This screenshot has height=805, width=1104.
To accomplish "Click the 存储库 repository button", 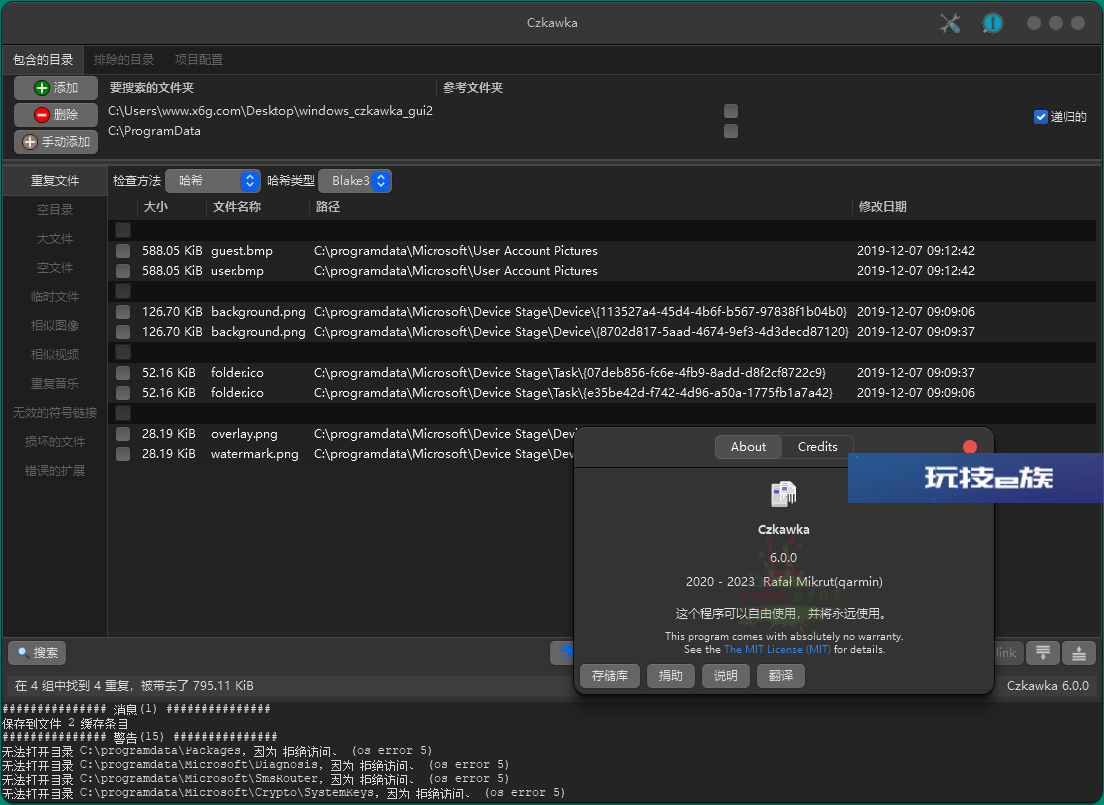I will pyautogui.click(x=610, y=676).
